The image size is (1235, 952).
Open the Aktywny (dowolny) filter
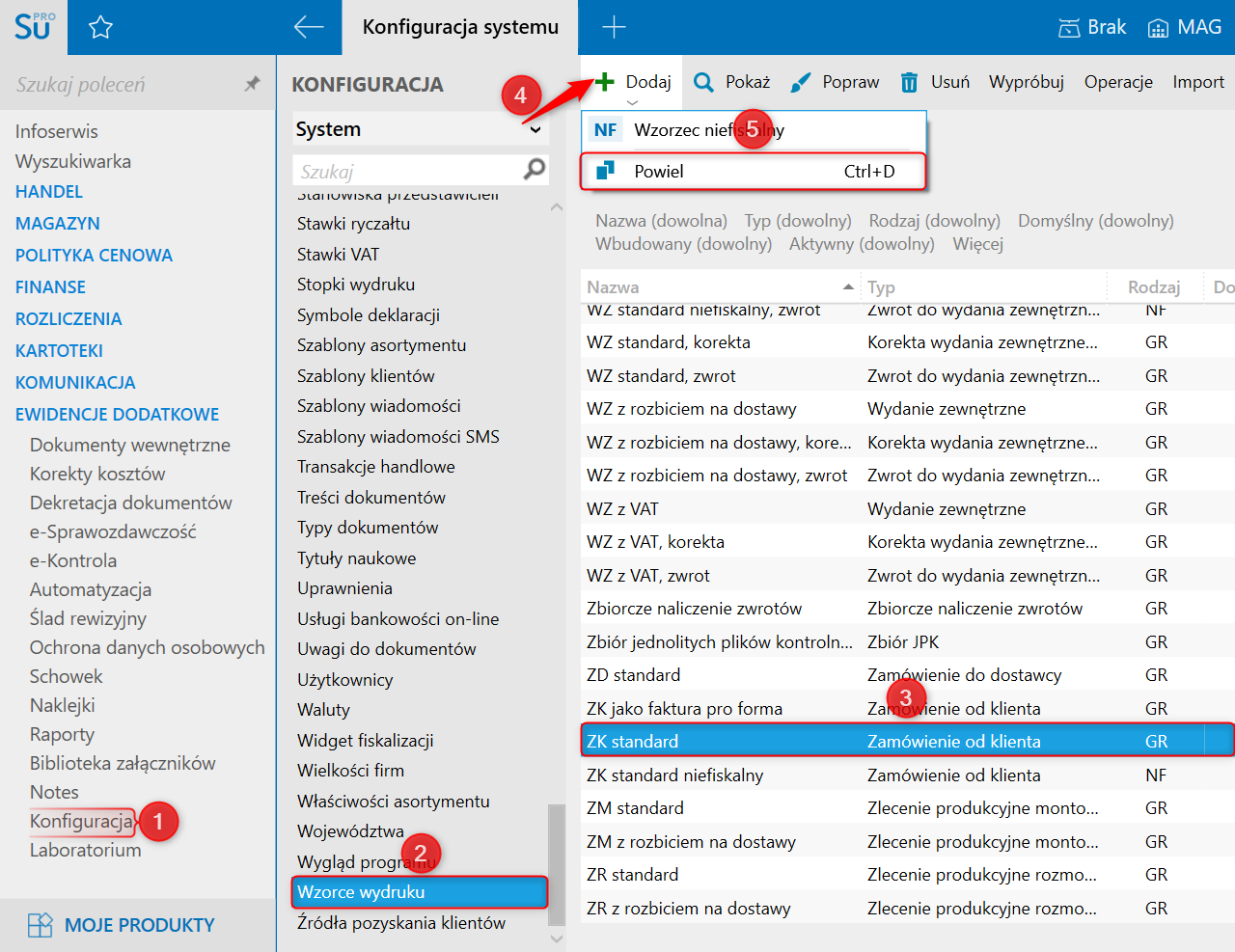coord(862,244)
